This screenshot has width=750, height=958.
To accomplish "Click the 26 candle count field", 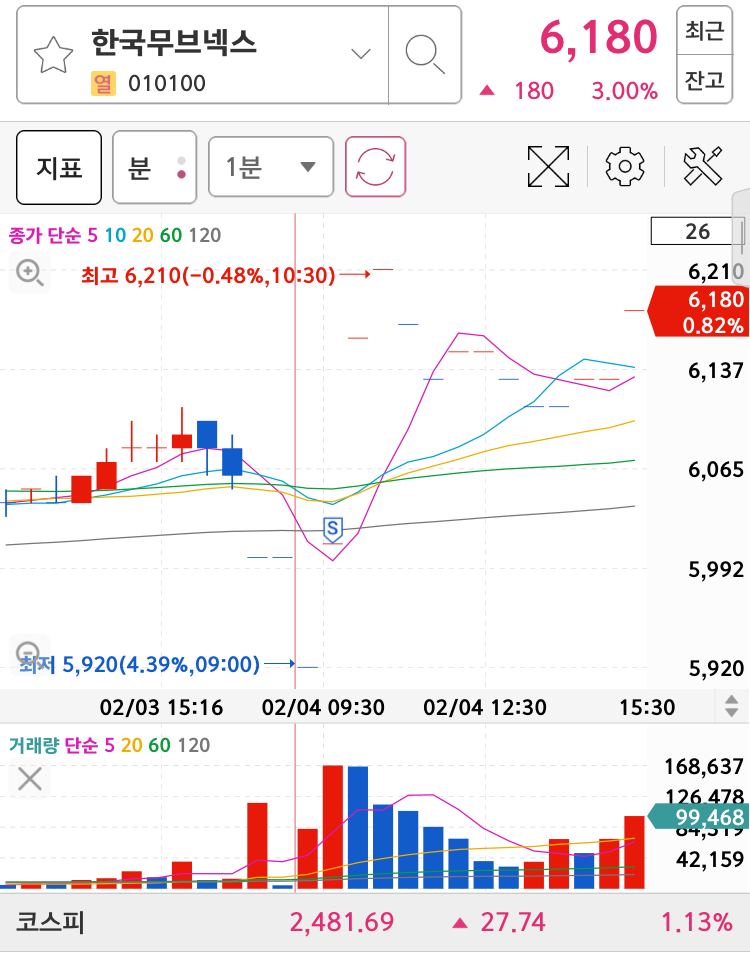I will click(697, 231).
